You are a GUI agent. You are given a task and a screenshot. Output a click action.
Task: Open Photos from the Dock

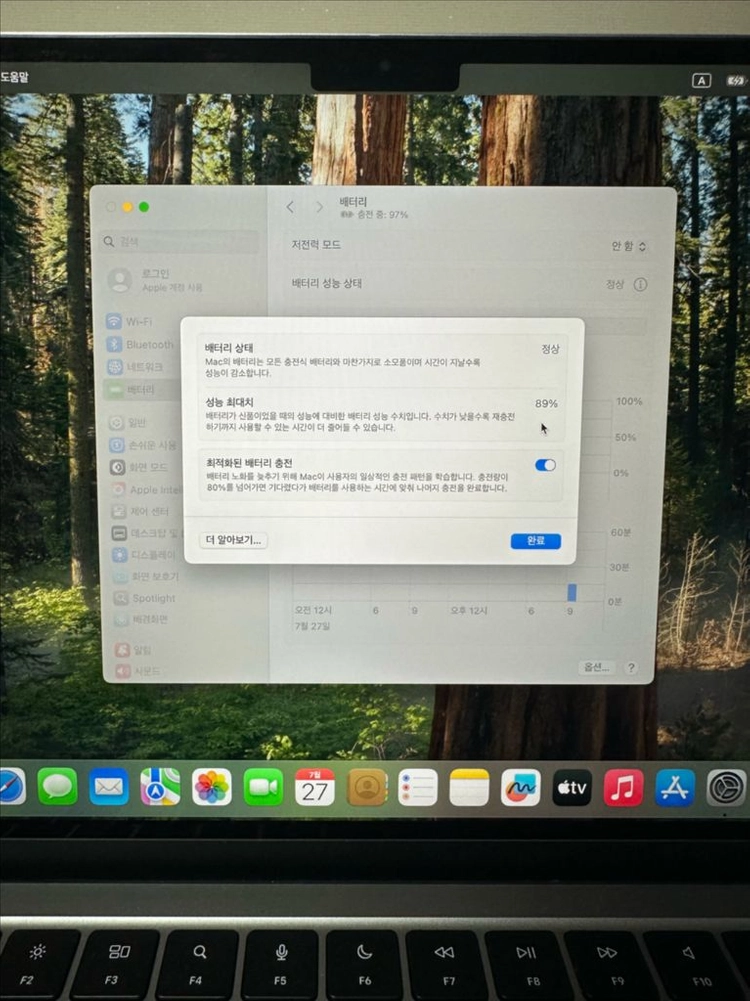pyautogui.click(x=212, y=787)
